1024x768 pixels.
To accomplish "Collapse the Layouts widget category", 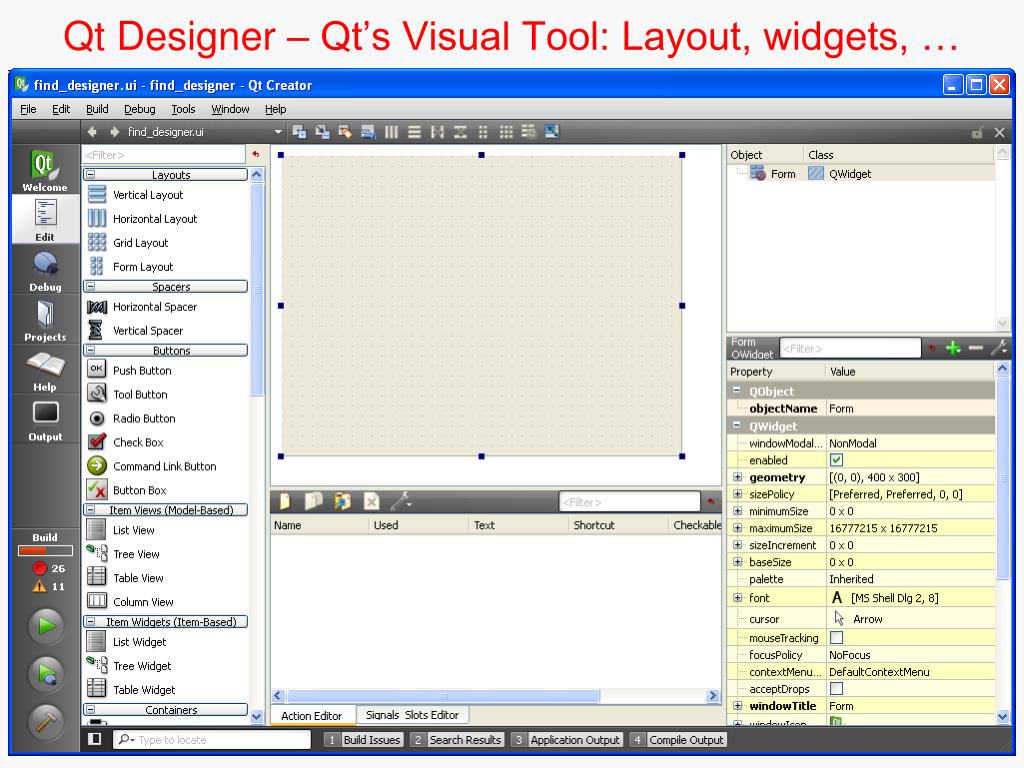I will point(91,175).
